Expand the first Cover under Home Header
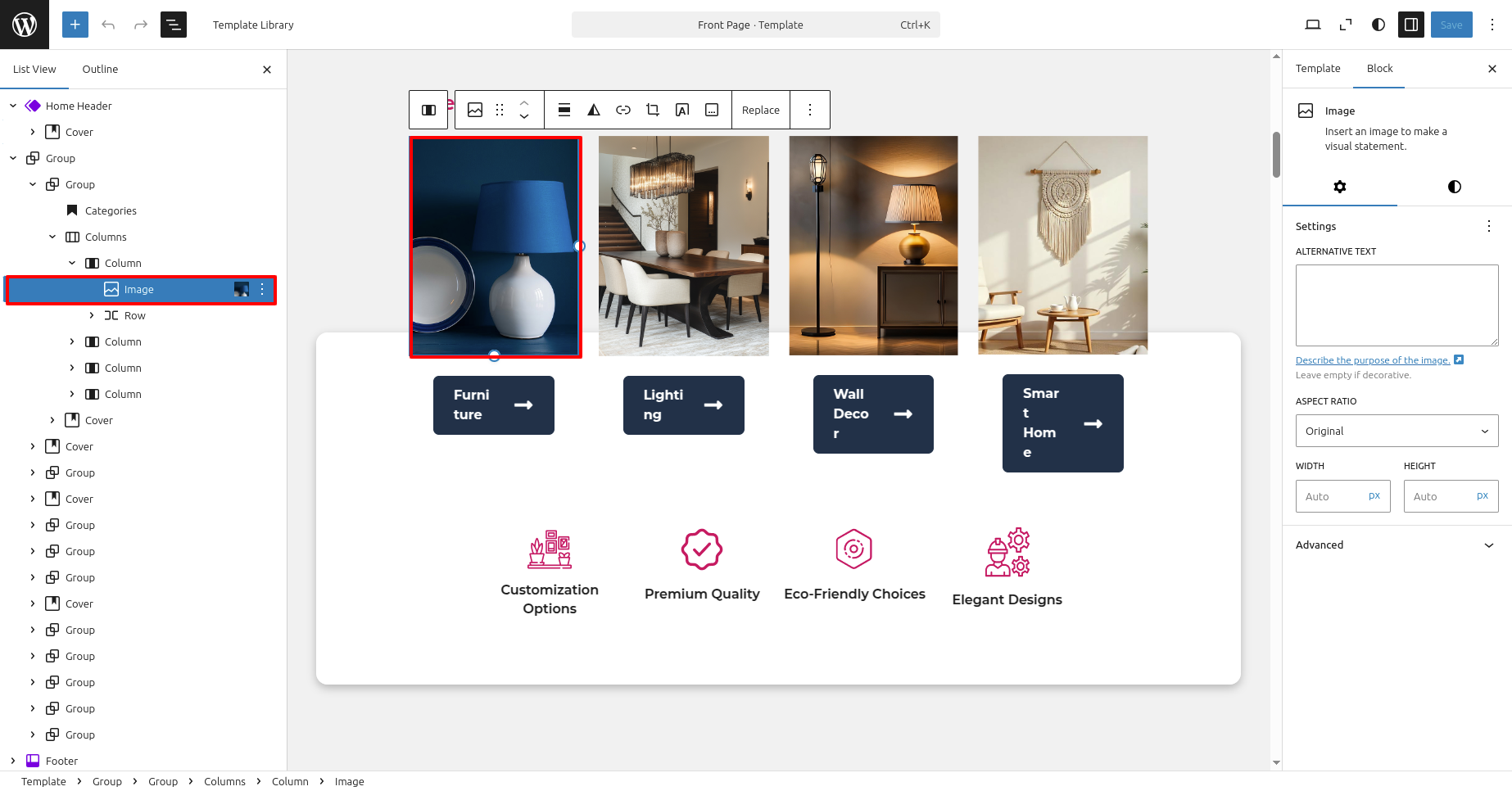Screen dimensions: 1512x791 click(x=33, y=132)
